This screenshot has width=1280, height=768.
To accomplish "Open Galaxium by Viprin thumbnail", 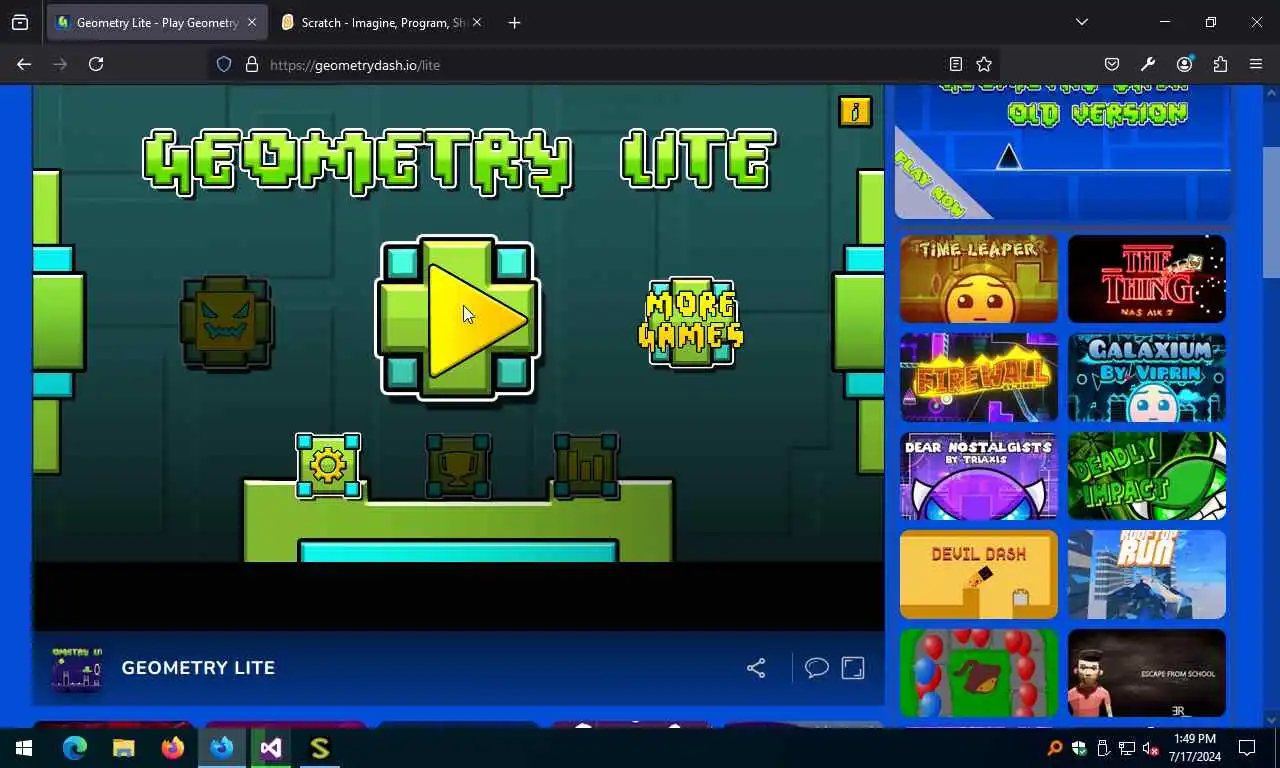I will 1147,377.
